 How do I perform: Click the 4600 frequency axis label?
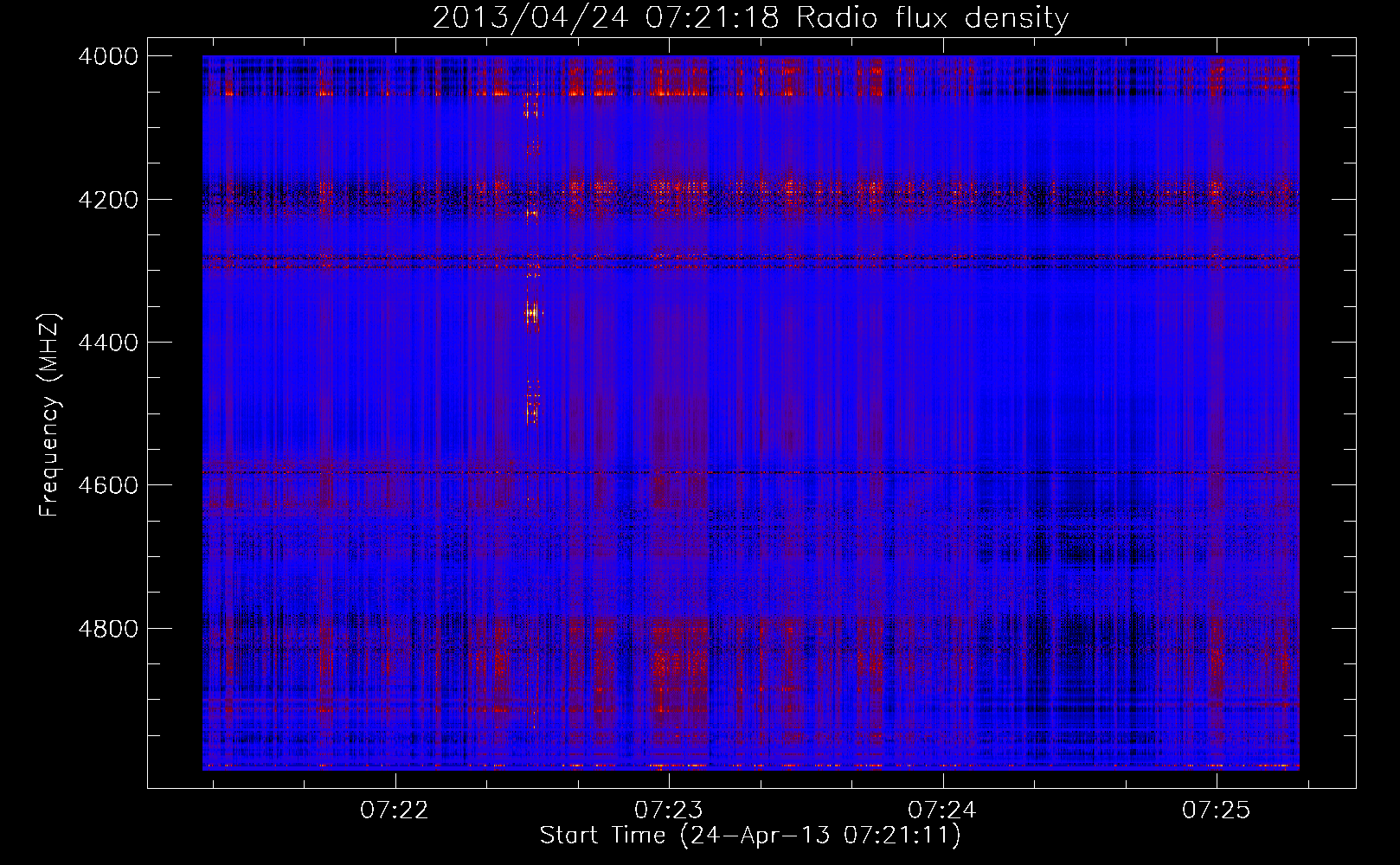(108, 485)
